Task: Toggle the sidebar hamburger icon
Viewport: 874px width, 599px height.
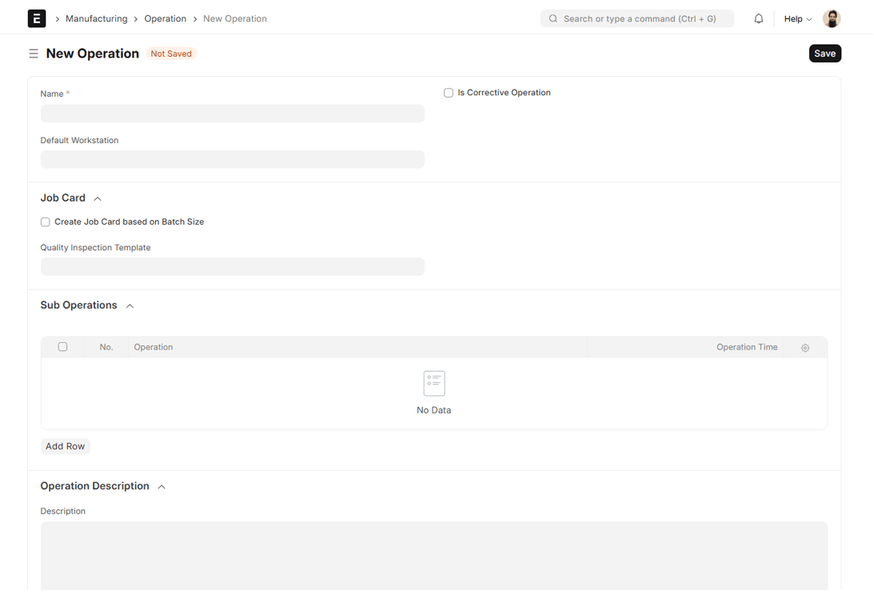Action: pyautogui.click(x=33, y=53)
